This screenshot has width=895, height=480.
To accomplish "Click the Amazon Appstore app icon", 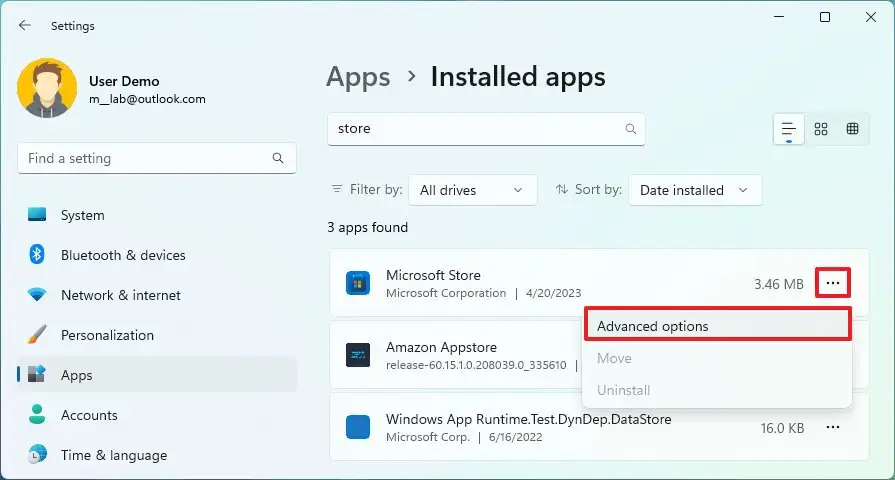I will point(358,355).
